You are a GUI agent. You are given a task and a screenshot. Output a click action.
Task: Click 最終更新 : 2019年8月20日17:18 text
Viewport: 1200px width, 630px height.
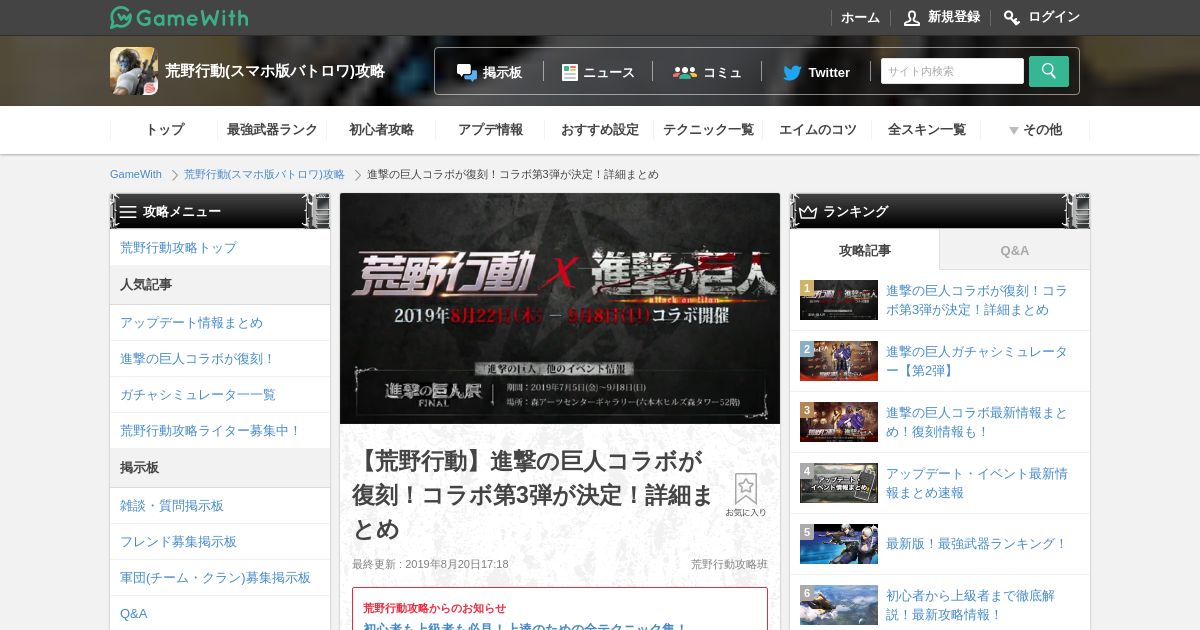tap(430, 564)
